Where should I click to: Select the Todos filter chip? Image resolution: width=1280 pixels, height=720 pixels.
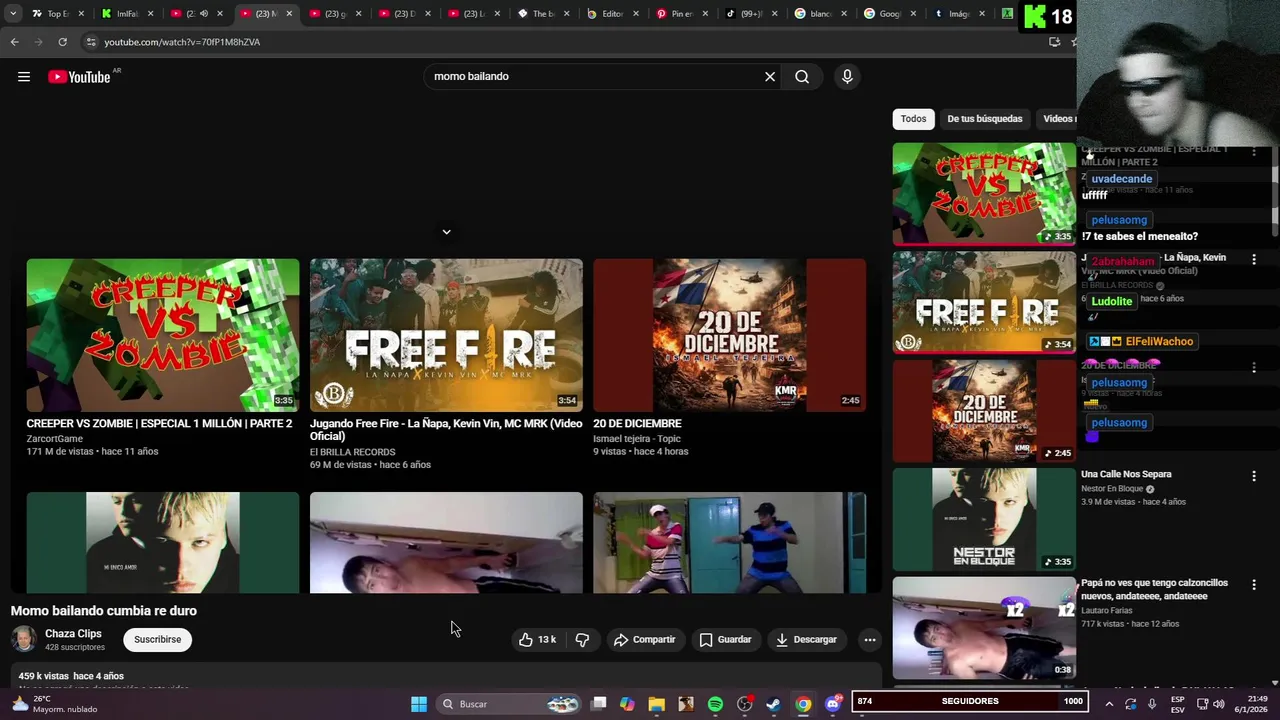tap(913, 119)
